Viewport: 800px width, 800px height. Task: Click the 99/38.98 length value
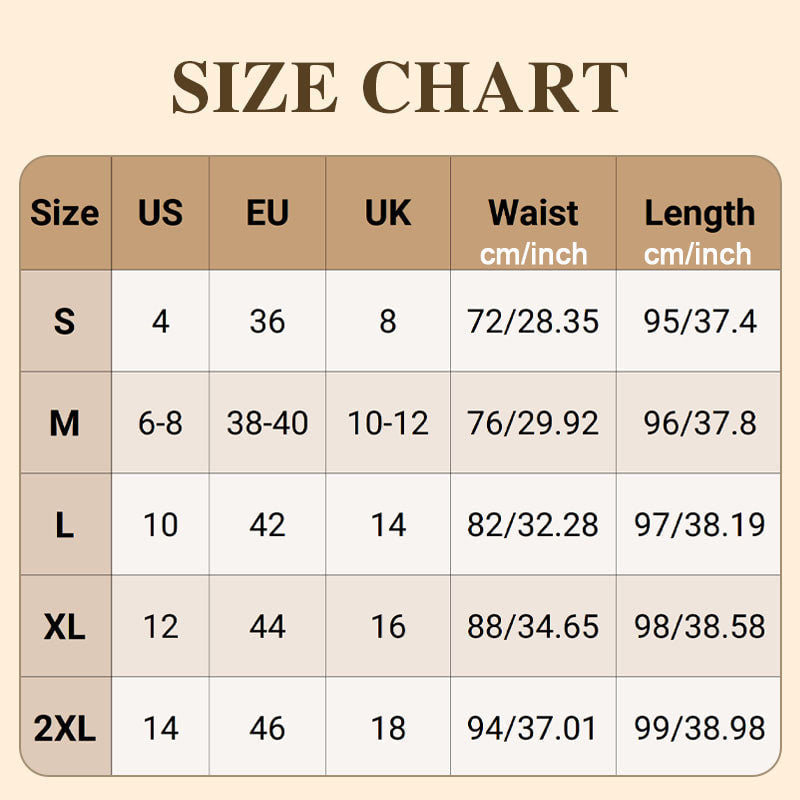(x=699, y=728)
